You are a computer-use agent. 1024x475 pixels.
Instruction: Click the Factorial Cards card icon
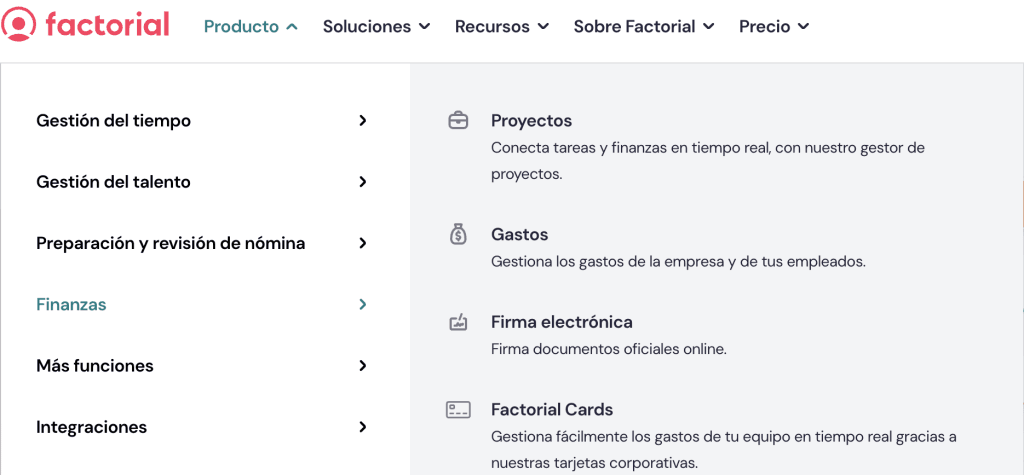tap(458, 410)
